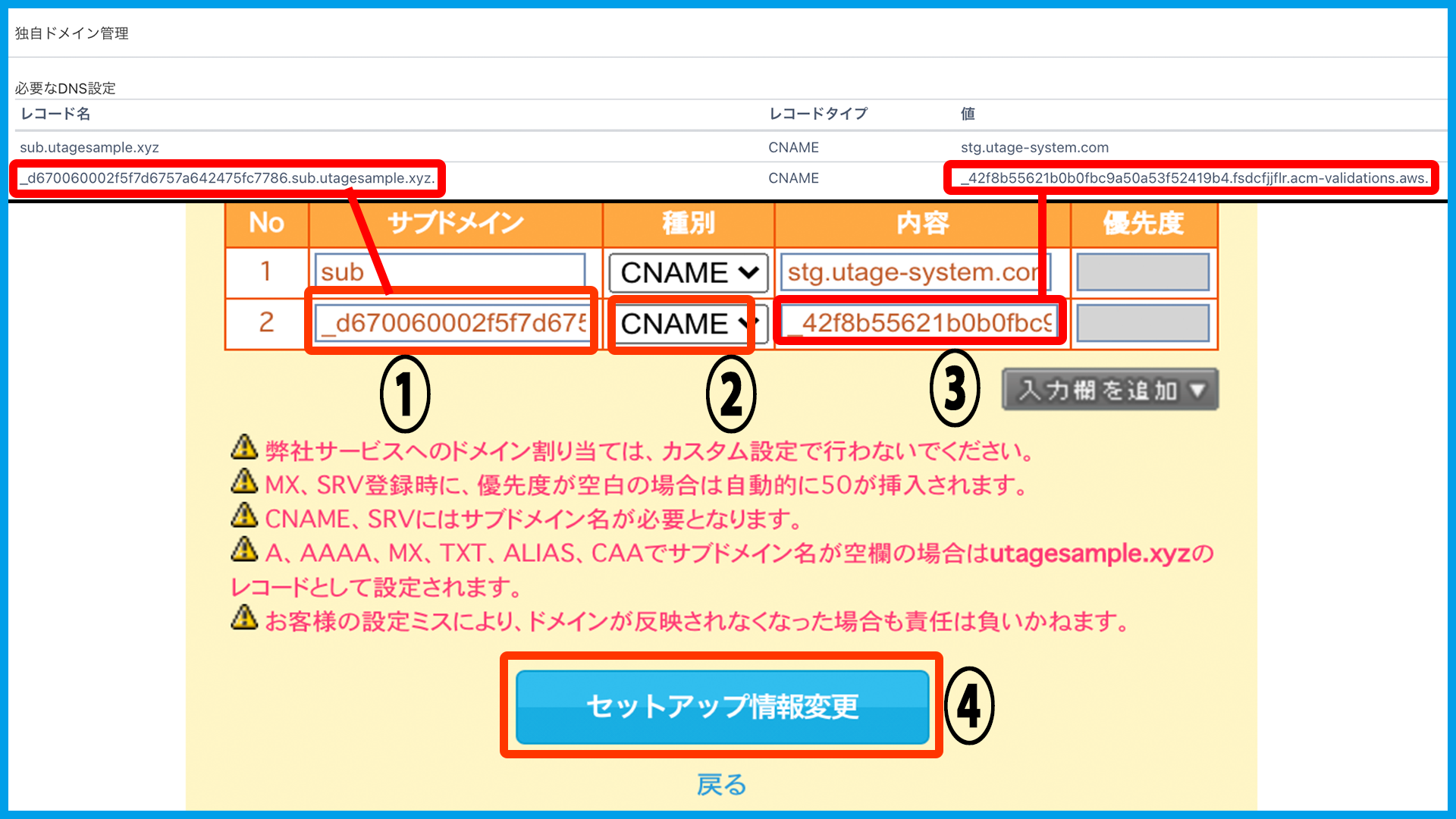Click the warning icon beside the liability disclaimer note
Viewport: 1456px width, 819px height.
[x=244, y=617]
